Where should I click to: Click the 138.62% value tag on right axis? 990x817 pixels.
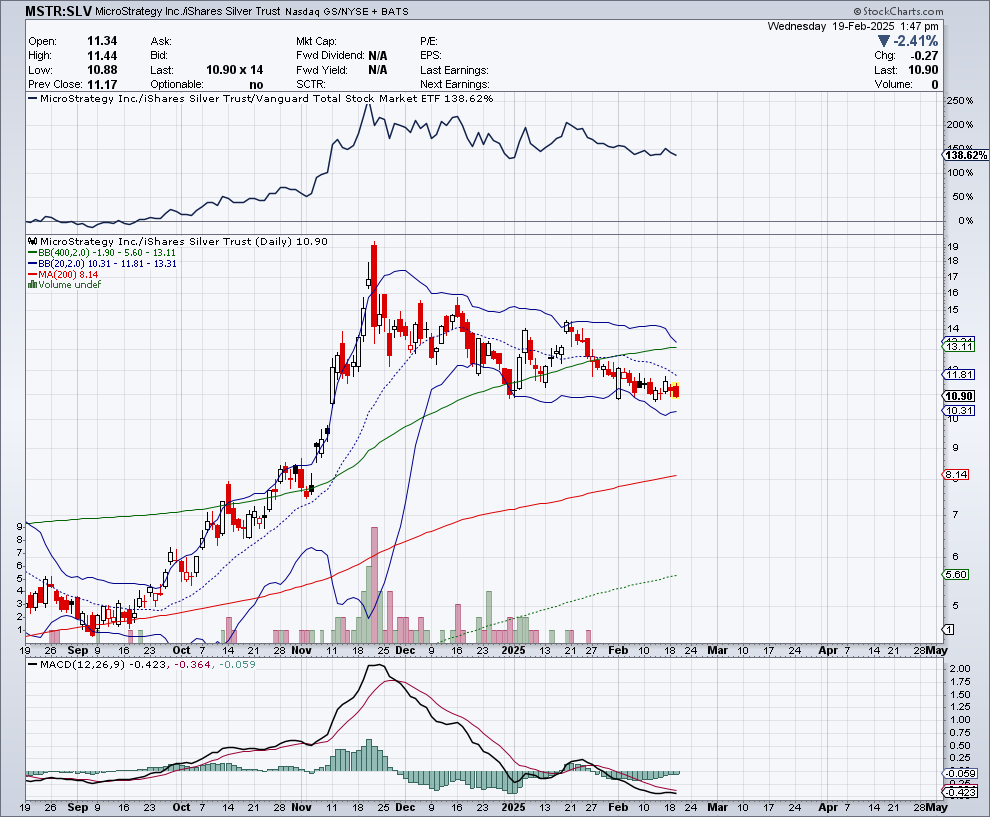coord(966,155)
